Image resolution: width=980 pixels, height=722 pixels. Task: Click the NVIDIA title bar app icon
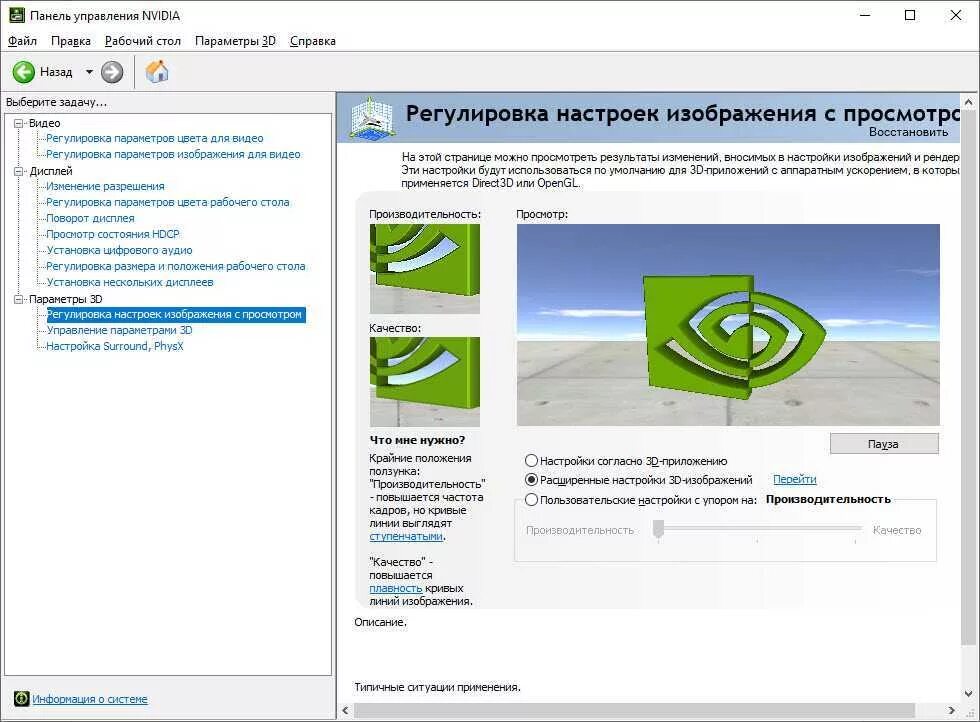pos(17,15)
